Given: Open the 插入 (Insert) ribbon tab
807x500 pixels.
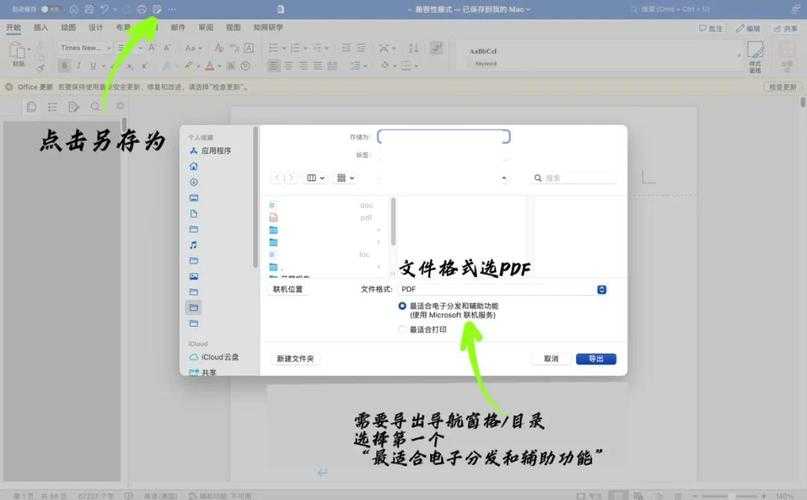Looking at the screenshot, I should tap(41, 28).
